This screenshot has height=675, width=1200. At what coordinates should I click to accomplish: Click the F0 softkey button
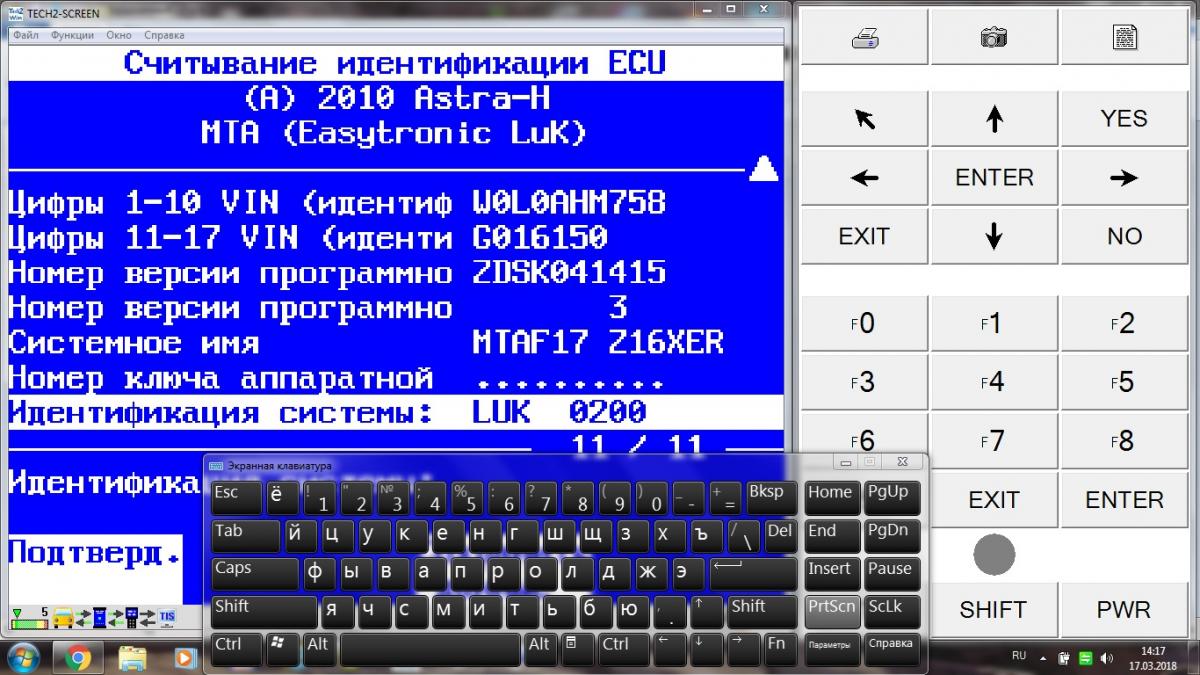(864, 323)
